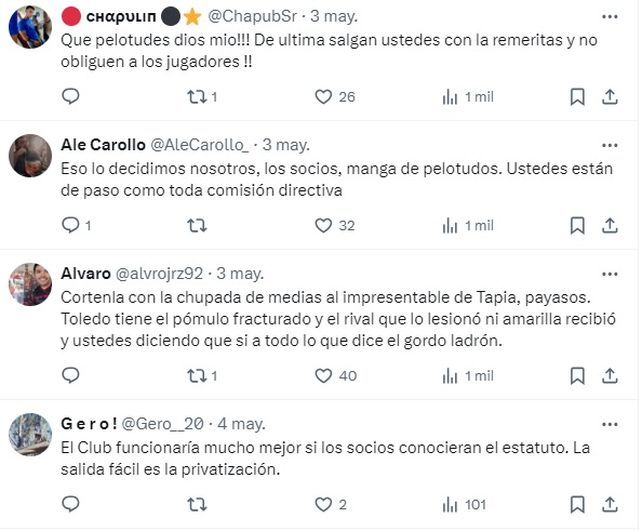View analytics for G e r o ! tweet

coord(450,505)
